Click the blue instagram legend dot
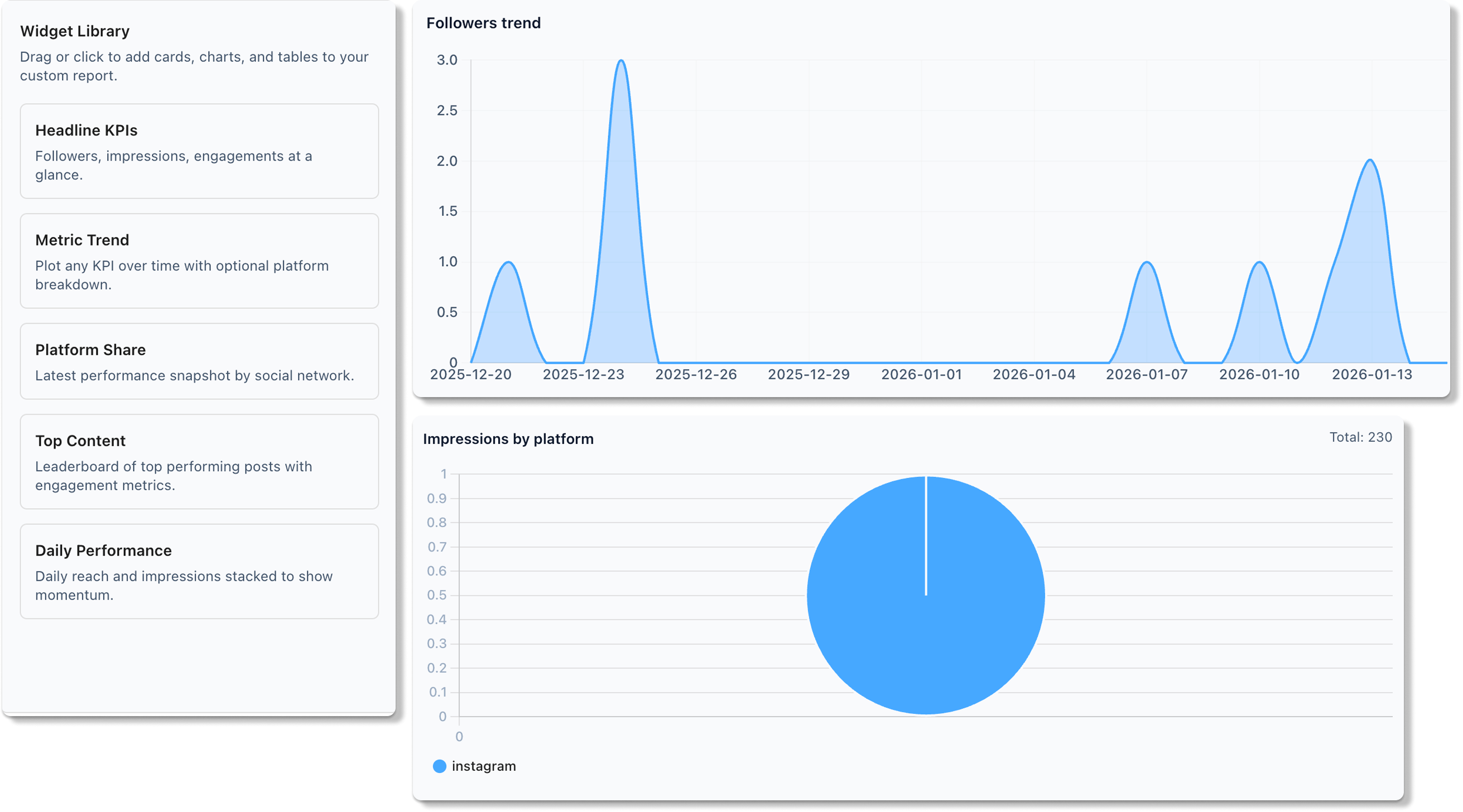The height and width of the screenshot is (812, 1463). click(439, 766)
